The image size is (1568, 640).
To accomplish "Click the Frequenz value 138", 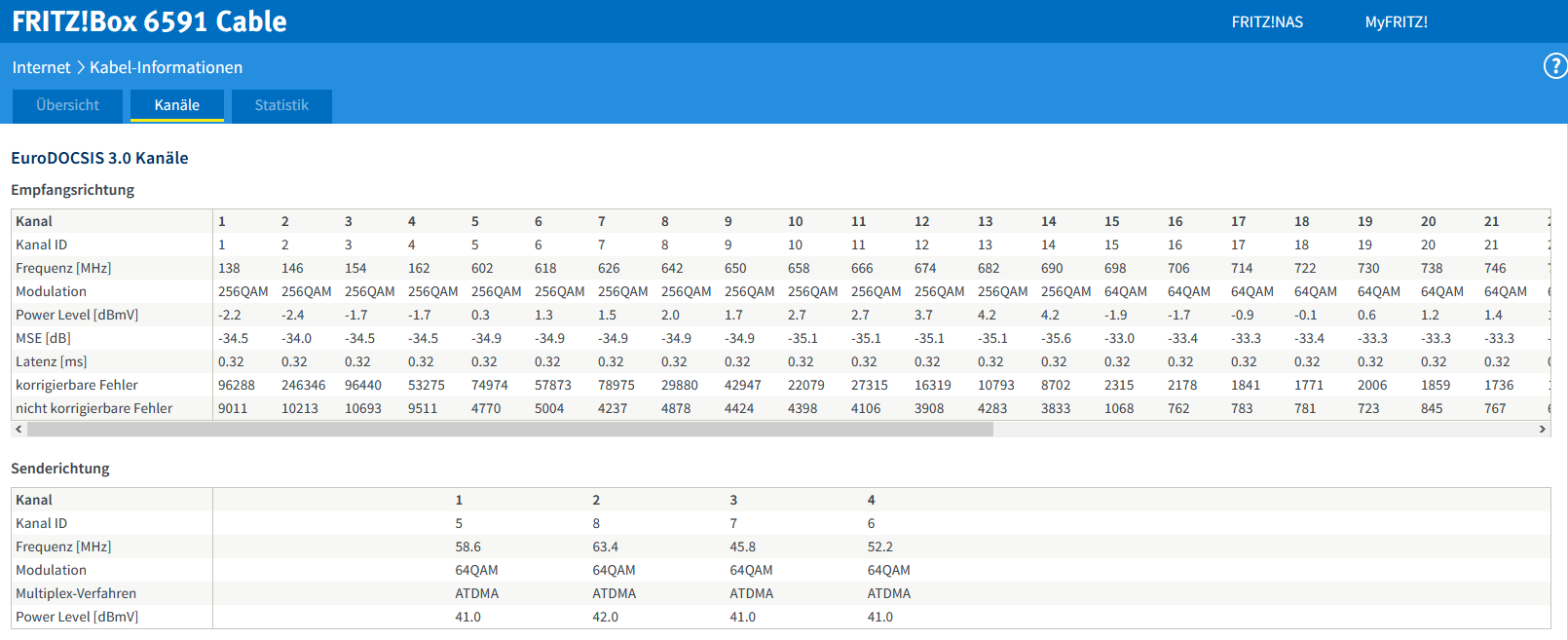I will point(229,268).
